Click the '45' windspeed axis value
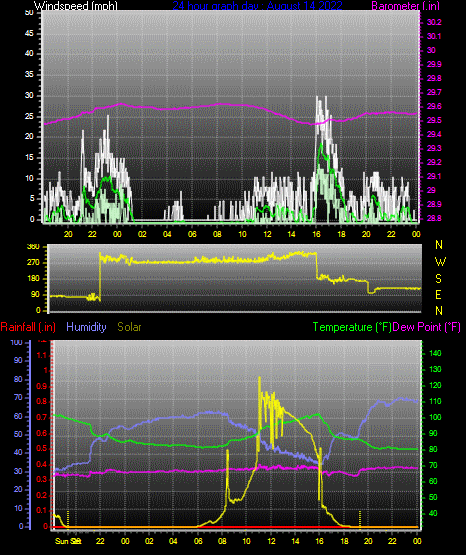The height and width of the screenshot is (555, 466). tap(29, 34)
